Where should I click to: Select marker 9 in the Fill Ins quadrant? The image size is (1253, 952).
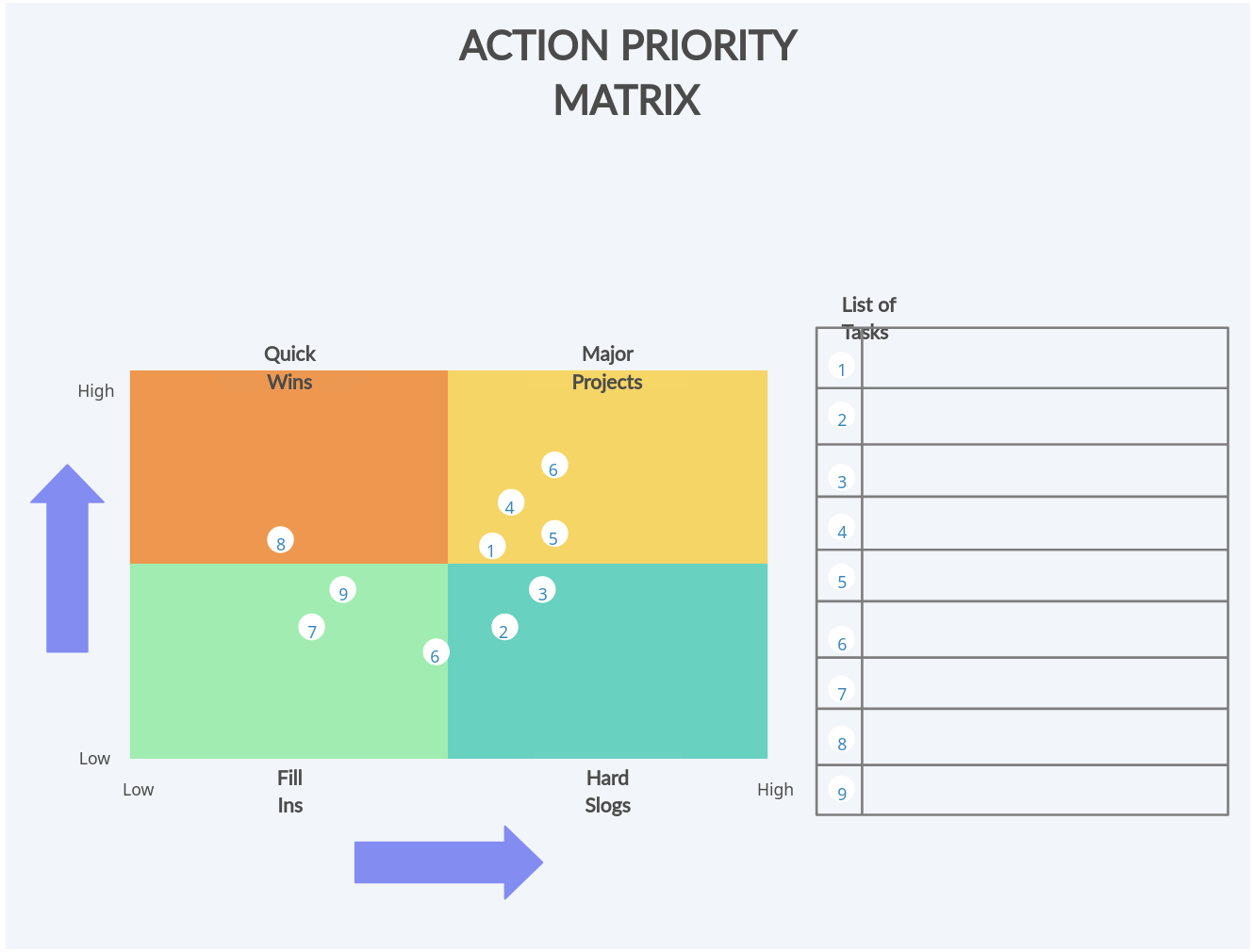pyautogui.click(x=343, y=591)
